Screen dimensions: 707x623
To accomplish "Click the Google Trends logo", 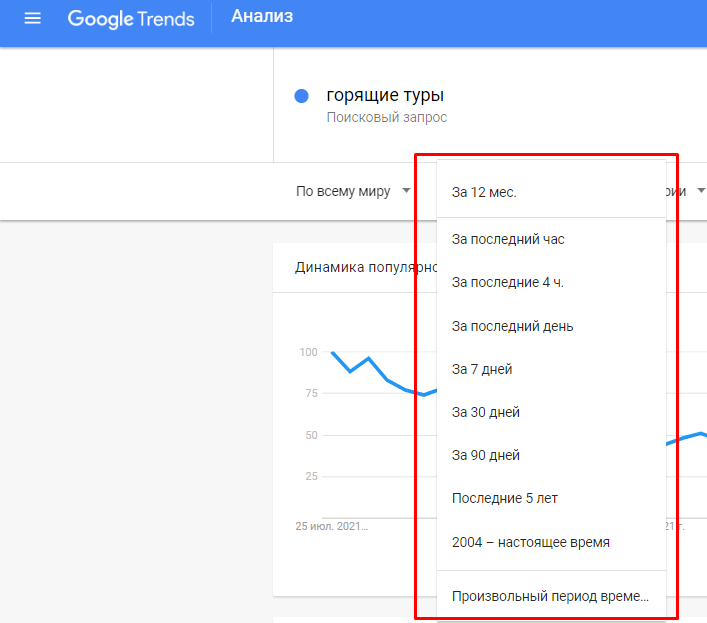I will (x=131, y=19).
